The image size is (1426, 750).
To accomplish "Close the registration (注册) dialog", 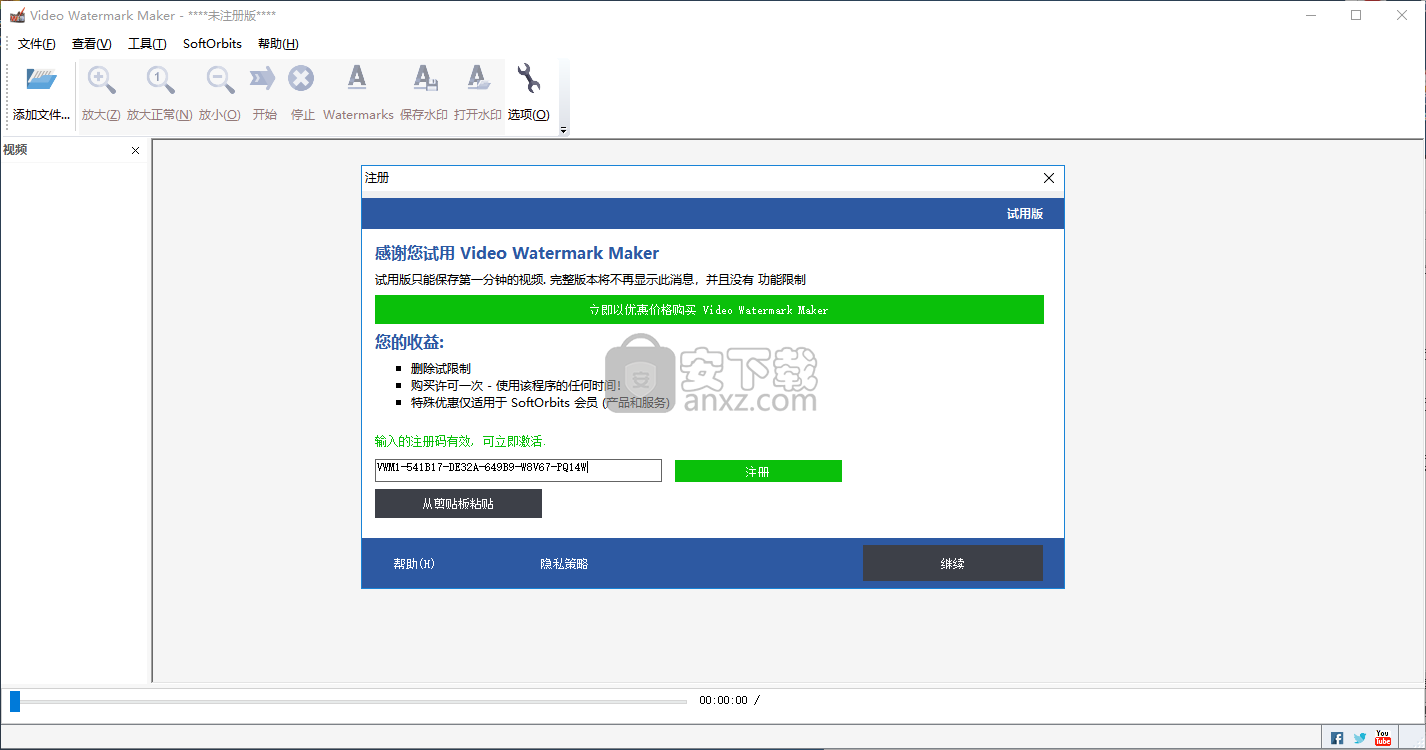I will [1049, 178].
